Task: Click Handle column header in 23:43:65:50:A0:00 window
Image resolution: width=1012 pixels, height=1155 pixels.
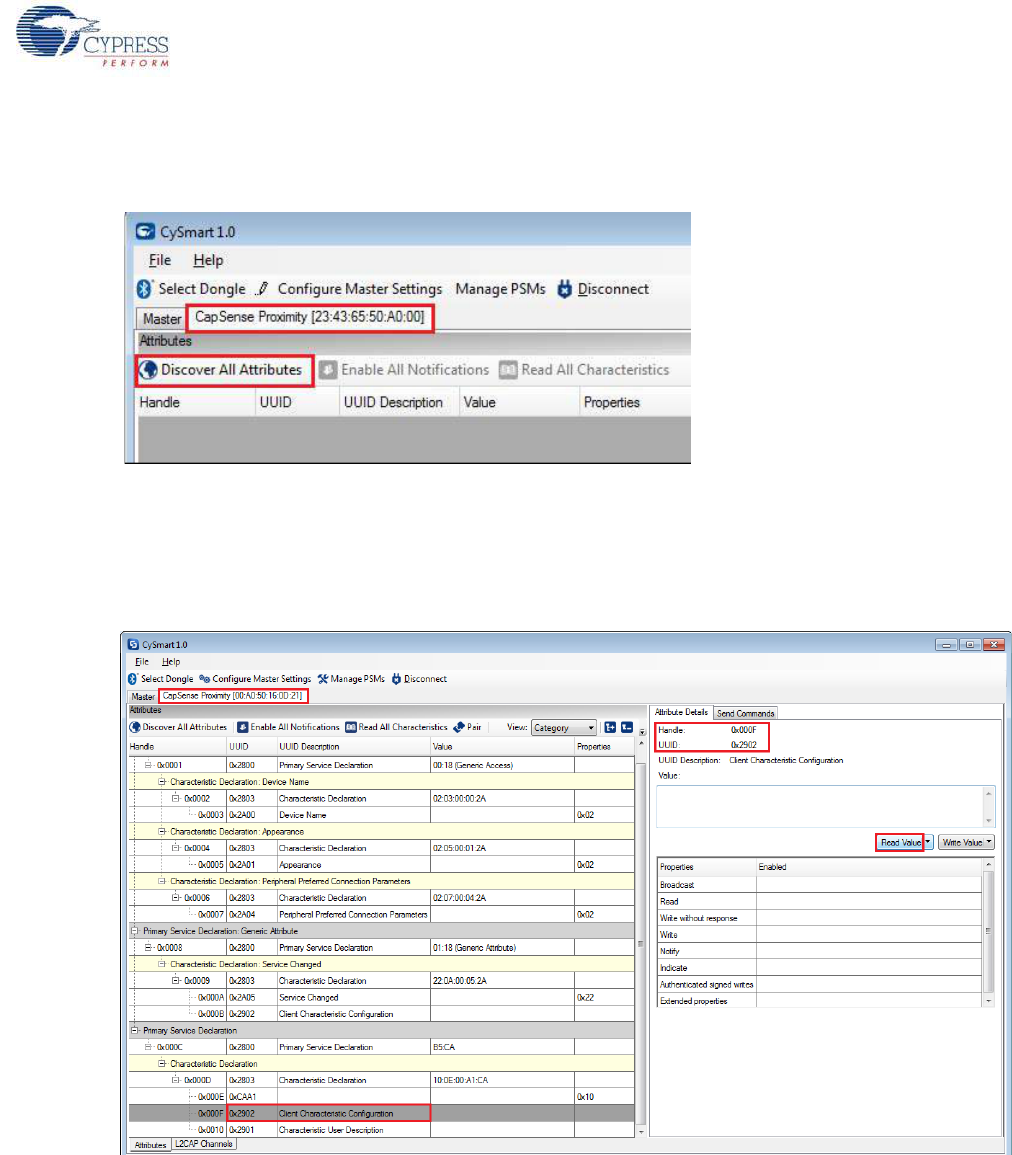Action: 196,402
